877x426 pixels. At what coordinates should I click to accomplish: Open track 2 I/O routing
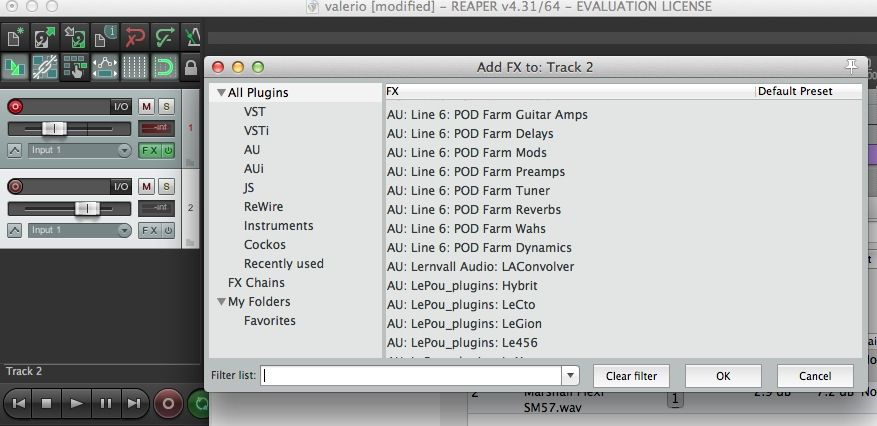coord(121,186)
